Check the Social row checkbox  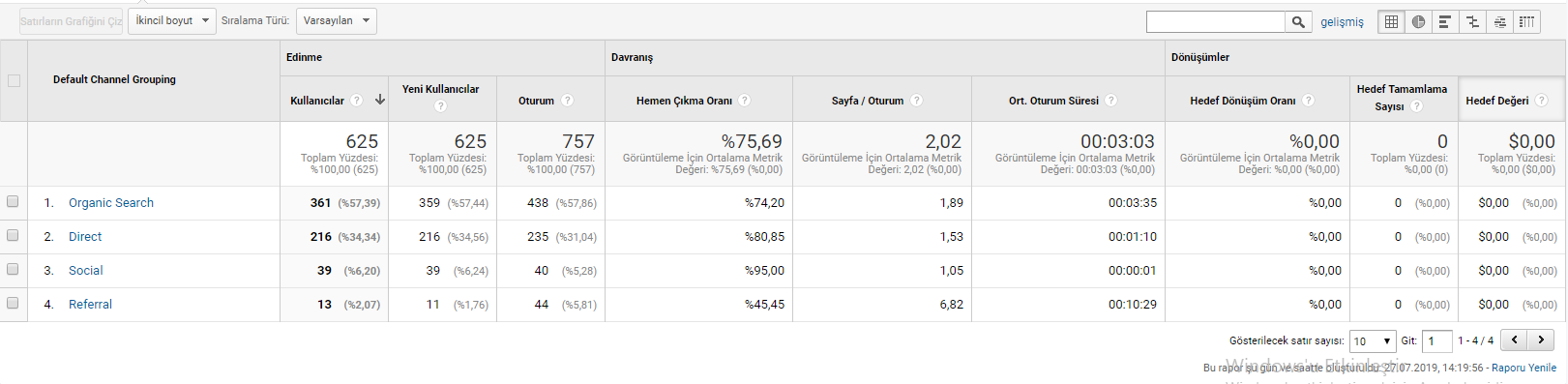(13, 269)
